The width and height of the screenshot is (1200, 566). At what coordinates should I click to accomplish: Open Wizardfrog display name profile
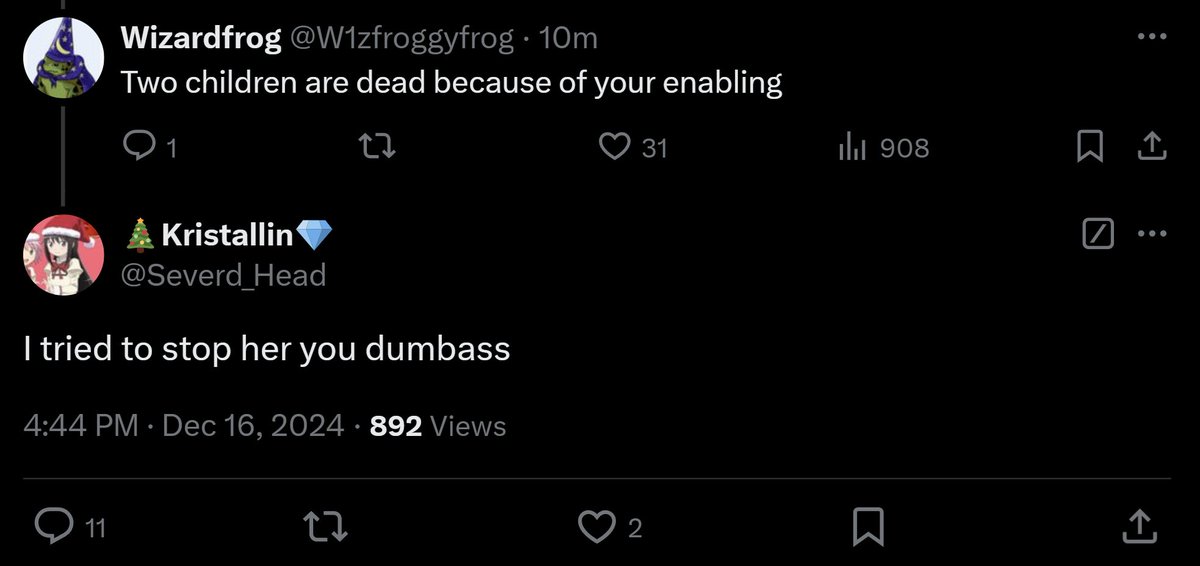200,39
